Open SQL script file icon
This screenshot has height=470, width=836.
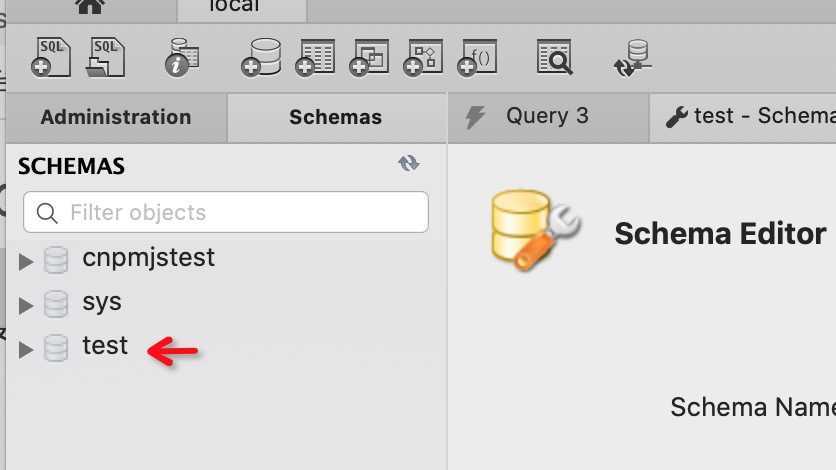[105, 58]
